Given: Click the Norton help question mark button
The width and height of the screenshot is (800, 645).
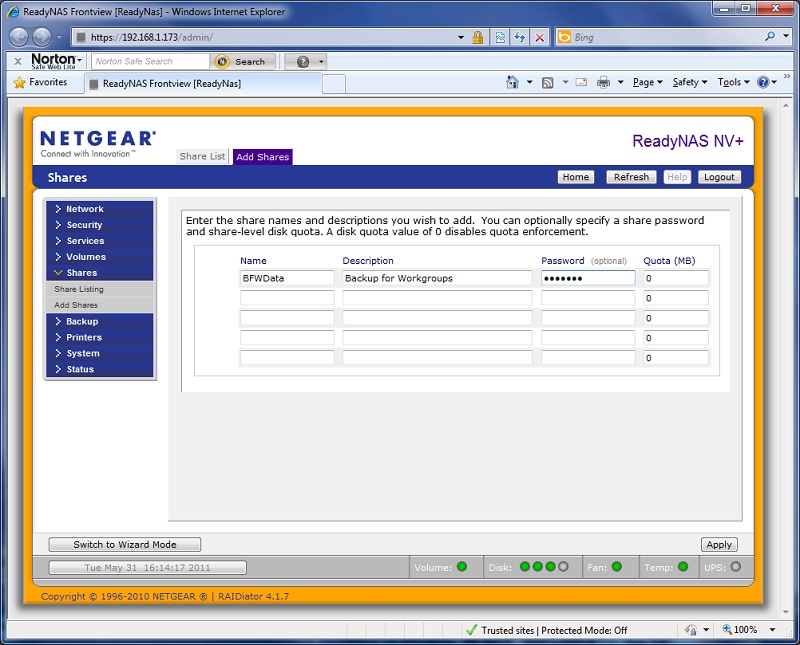Looking at the screenshot, I should pyautogui.click(x=303, y=61).
